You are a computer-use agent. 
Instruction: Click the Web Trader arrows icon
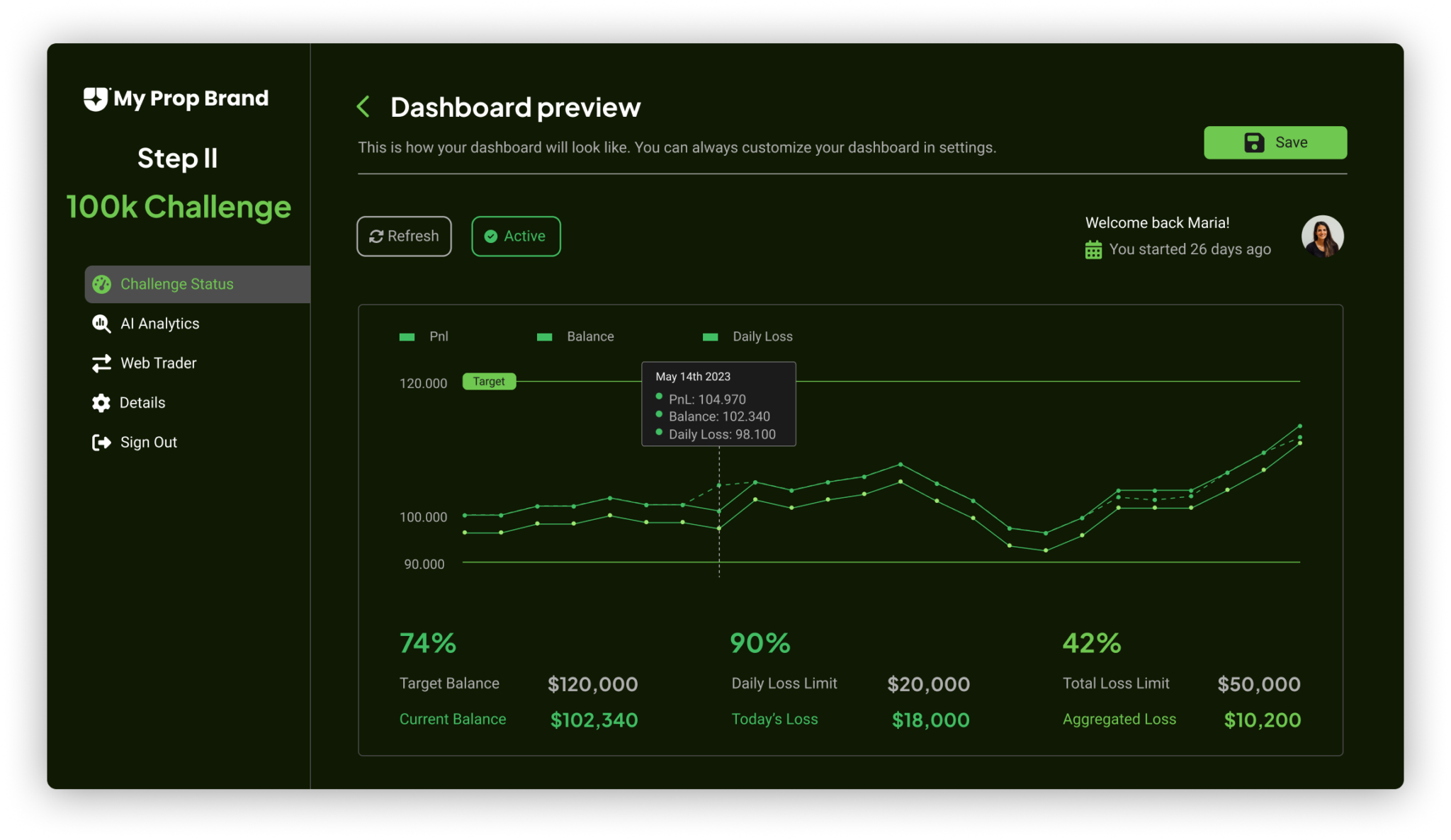point(101,363)
